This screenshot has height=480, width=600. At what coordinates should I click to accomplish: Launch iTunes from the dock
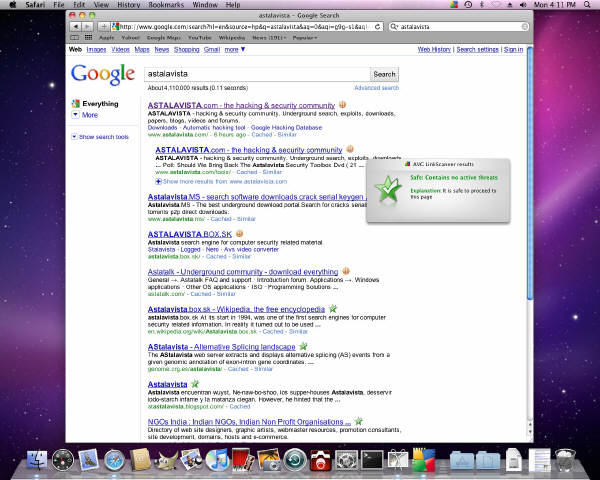tap(217, 460)
